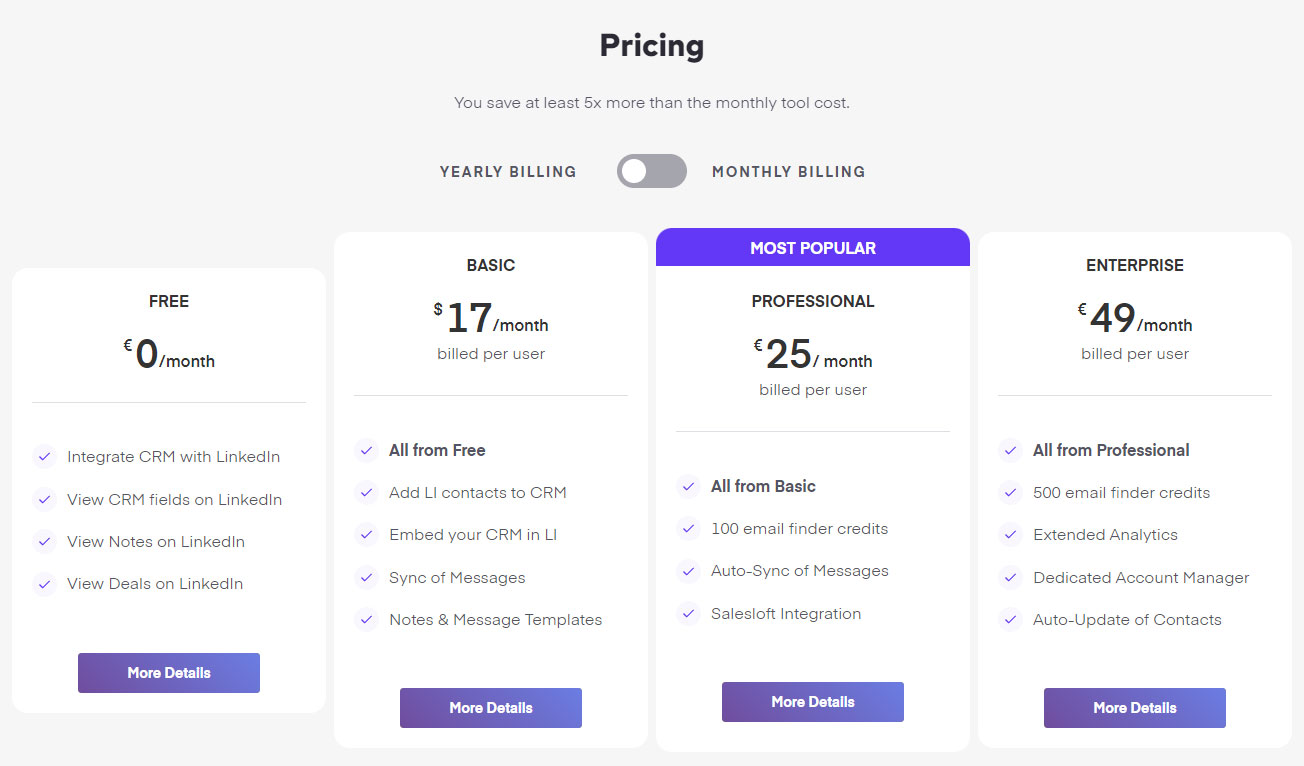Select the MONTHLY BILLING label

(x=789, y=172)
